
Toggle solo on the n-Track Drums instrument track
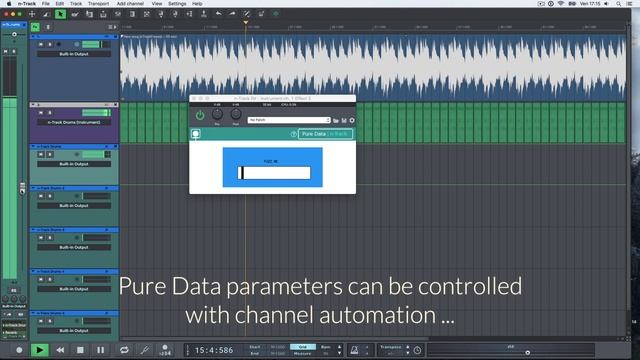(x=50, y=113)
